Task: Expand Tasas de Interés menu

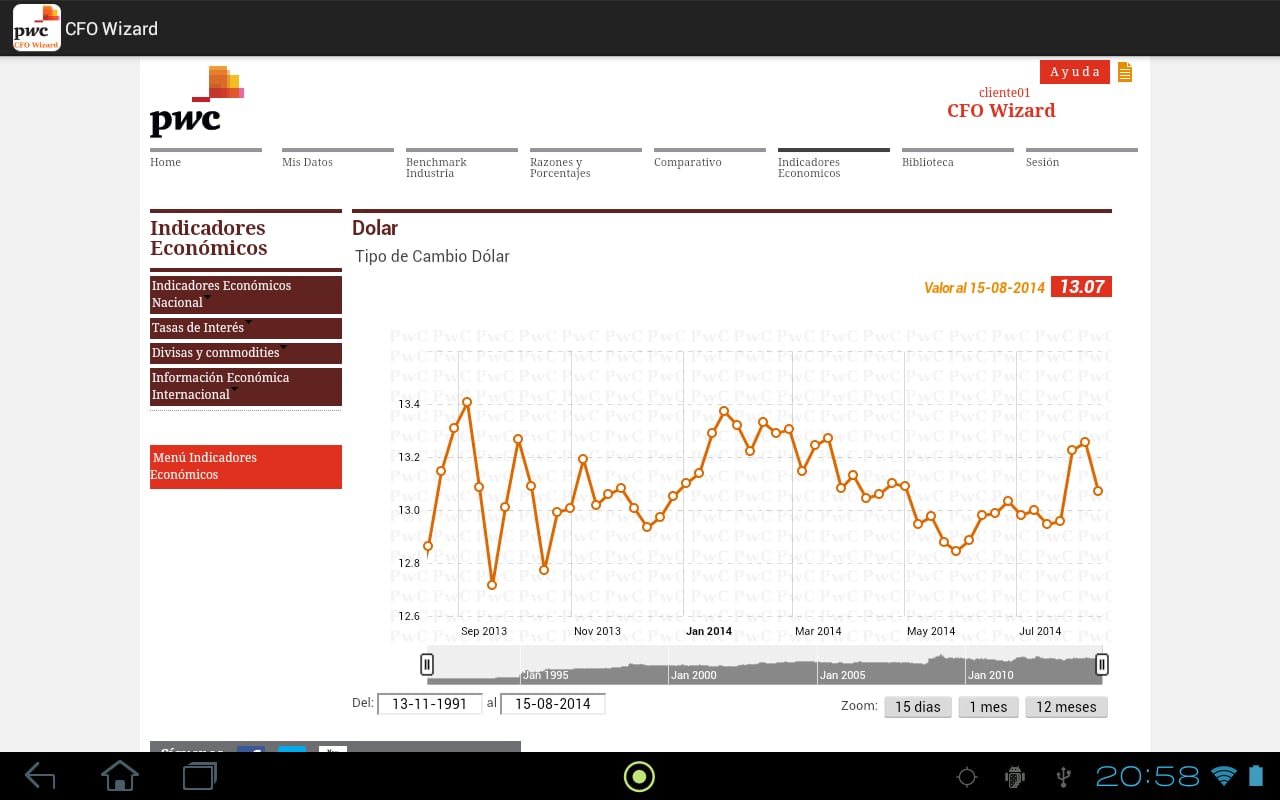Action: coord(246,328)
